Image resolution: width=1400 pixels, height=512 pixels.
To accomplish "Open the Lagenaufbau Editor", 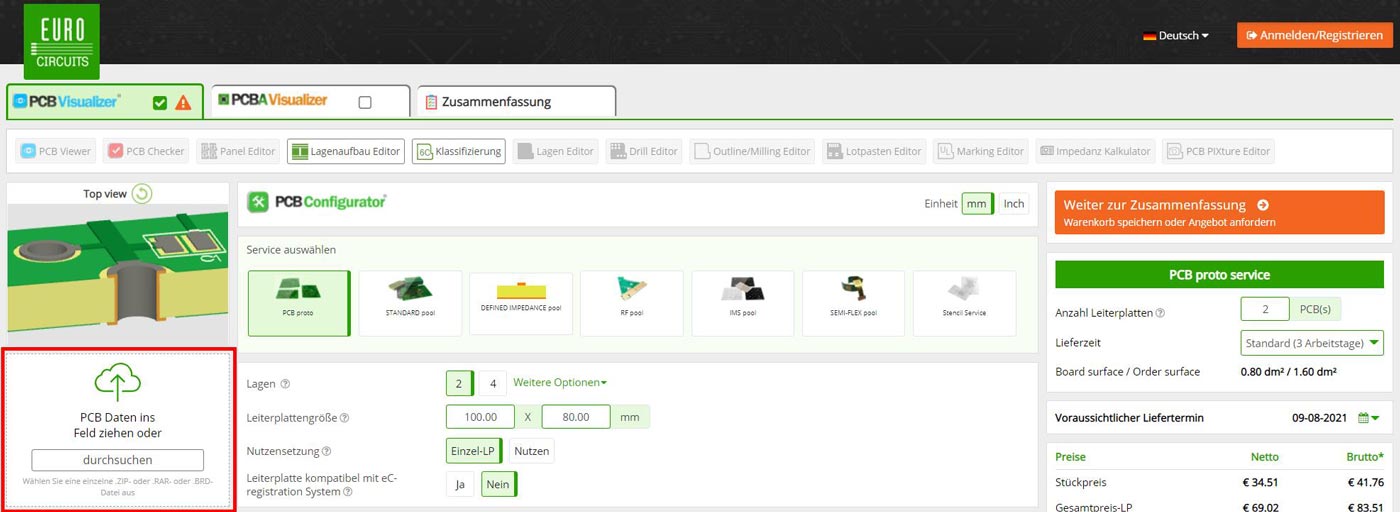I will click(x=346, y=151).
